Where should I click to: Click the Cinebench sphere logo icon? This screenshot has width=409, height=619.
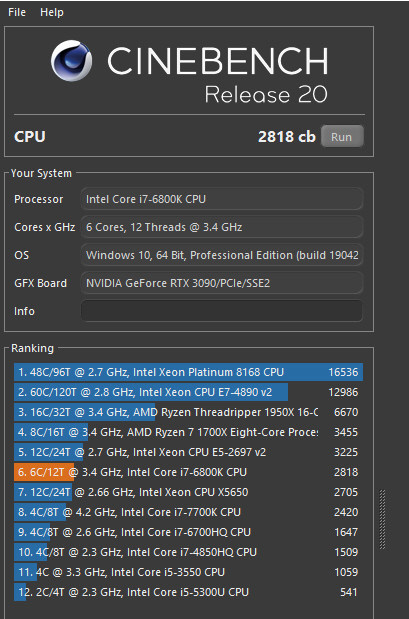coord(71,60)
